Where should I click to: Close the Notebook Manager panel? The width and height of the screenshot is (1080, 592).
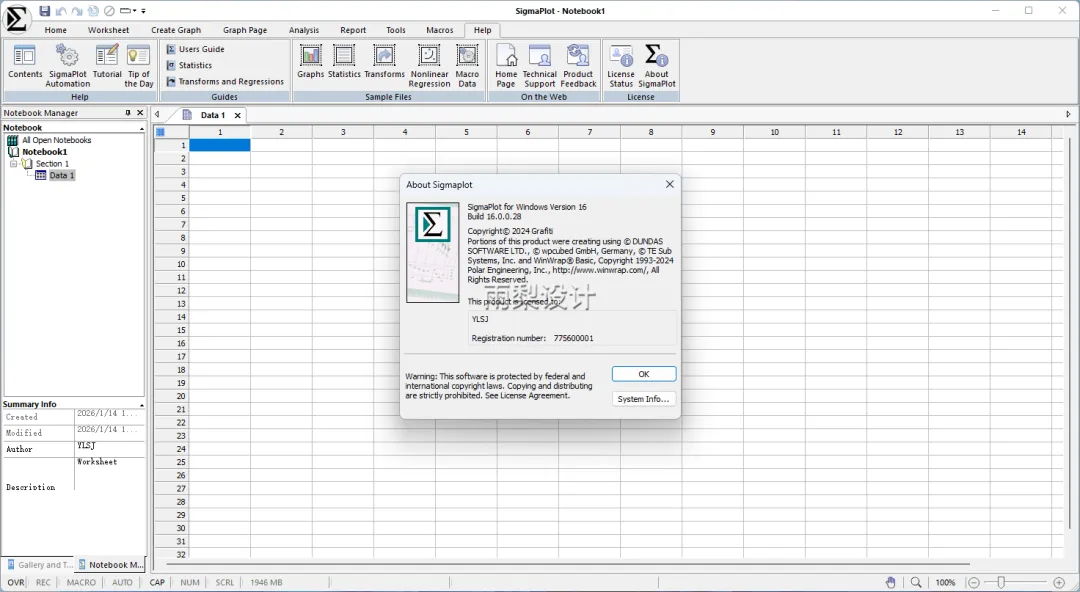pyautogui.click(x=140, y=113)
